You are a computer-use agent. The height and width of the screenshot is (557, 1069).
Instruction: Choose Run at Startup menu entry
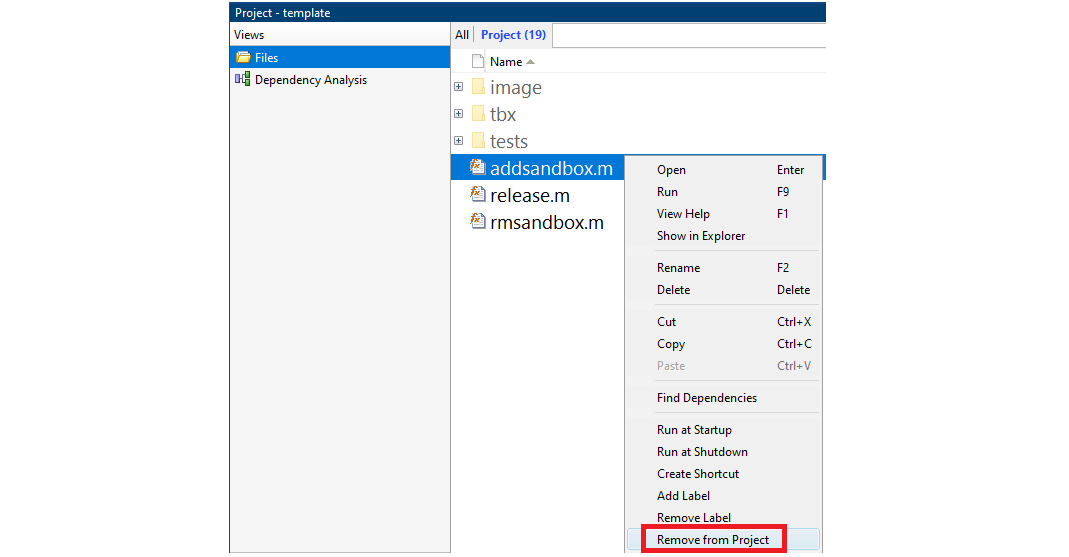(x=694, y=430)
